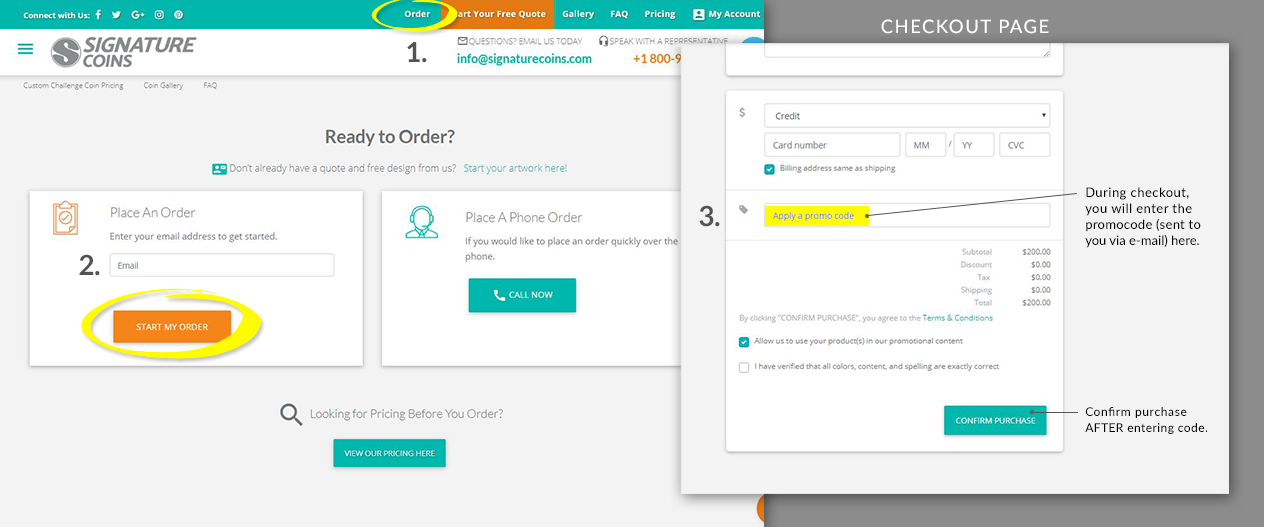
Task: Click the Facebook social icon
Action: pos(98,15)
